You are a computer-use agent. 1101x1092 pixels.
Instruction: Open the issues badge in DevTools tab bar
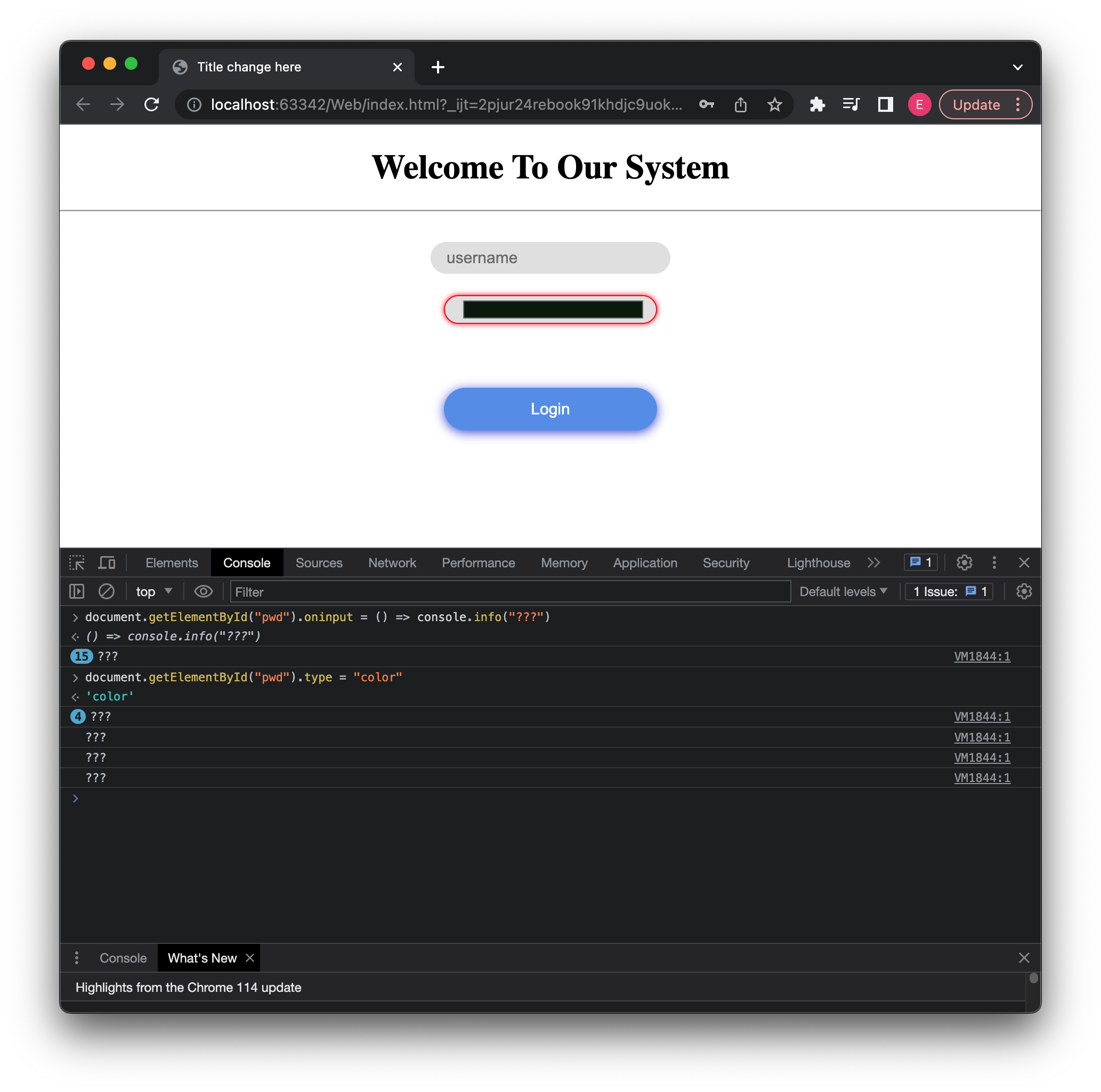point(920,562)
